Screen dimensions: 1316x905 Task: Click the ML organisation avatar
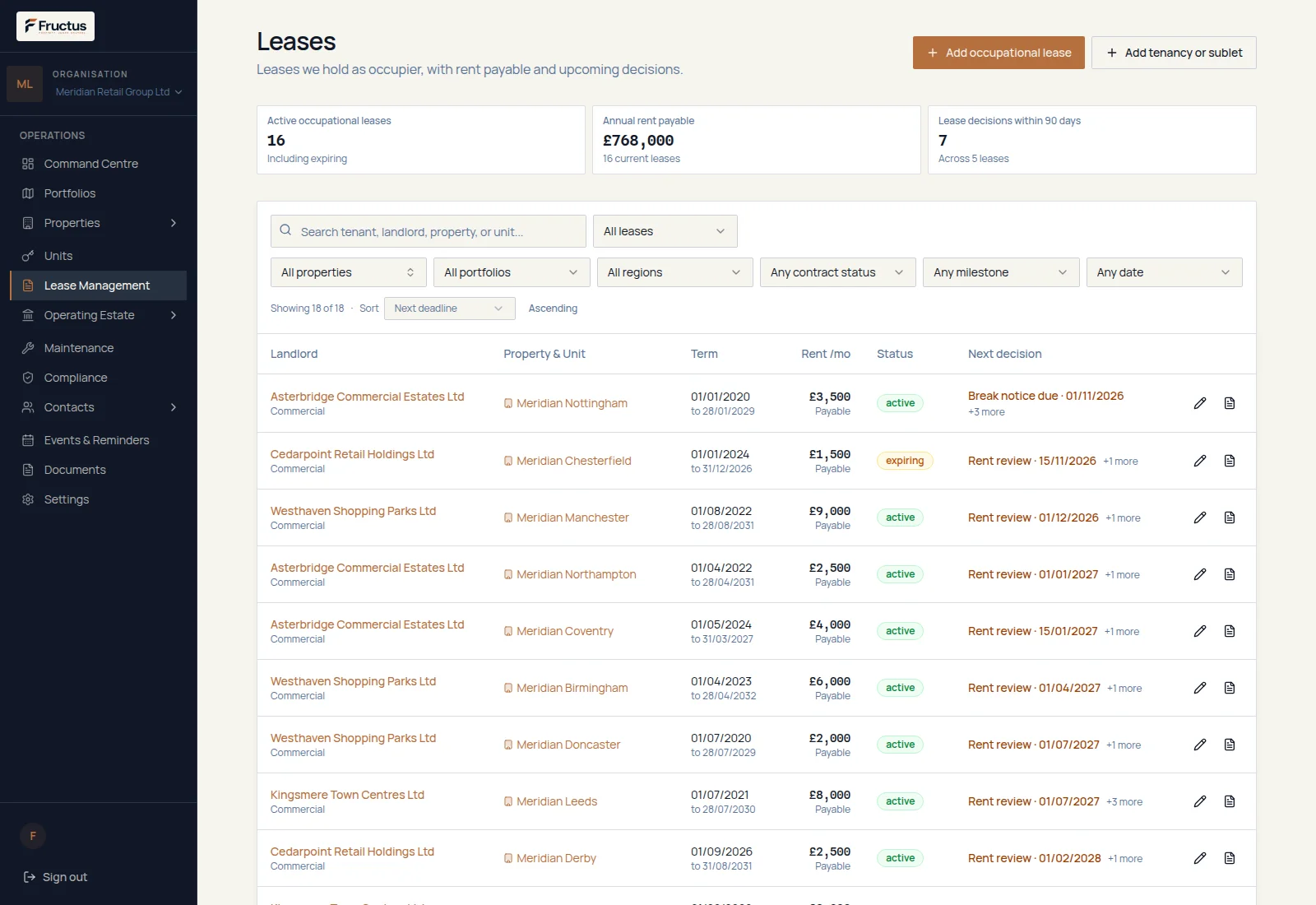[25, 84]
